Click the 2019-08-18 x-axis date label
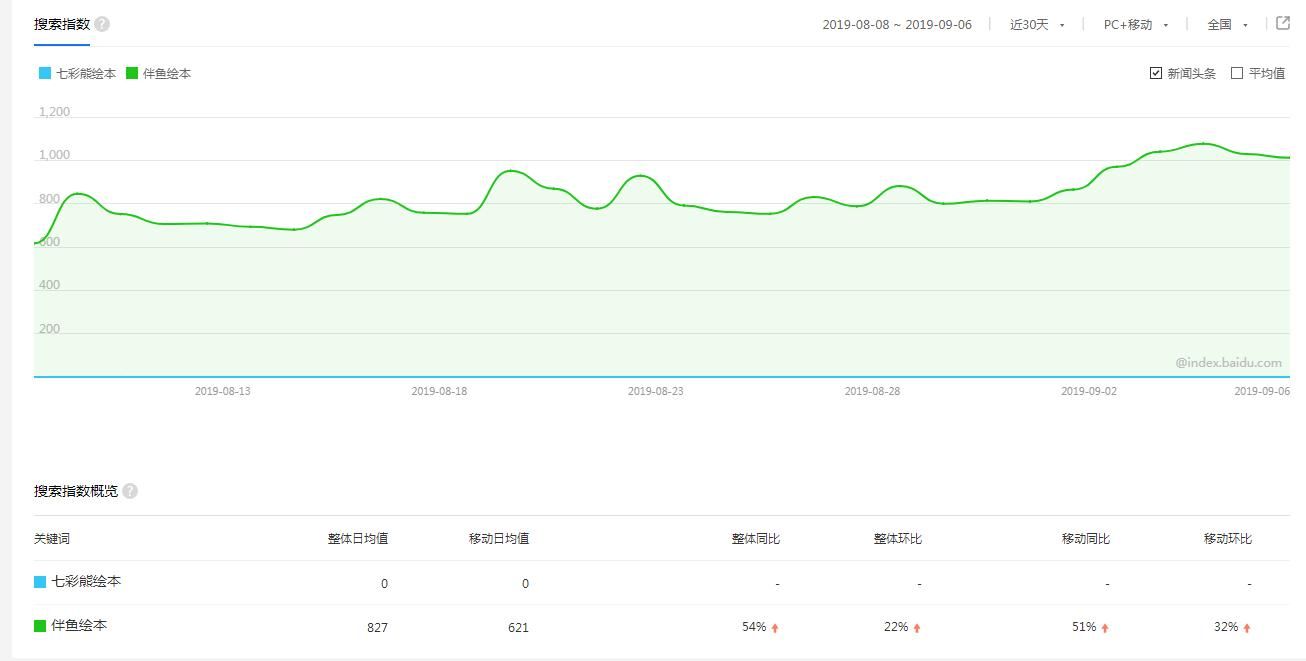The image size is (1306, 661). 439,391
